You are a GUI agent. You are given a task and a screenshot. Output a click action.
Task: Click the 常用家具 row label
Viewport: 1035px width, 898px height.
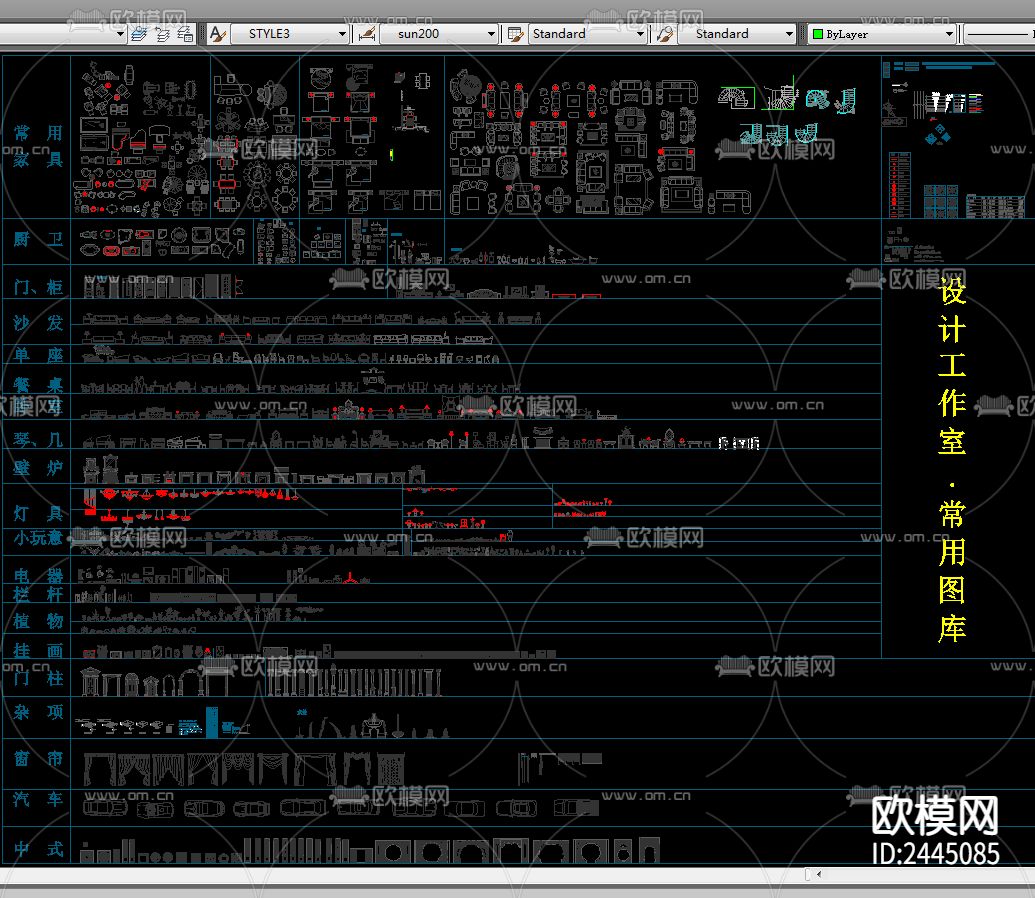(38, 147)
